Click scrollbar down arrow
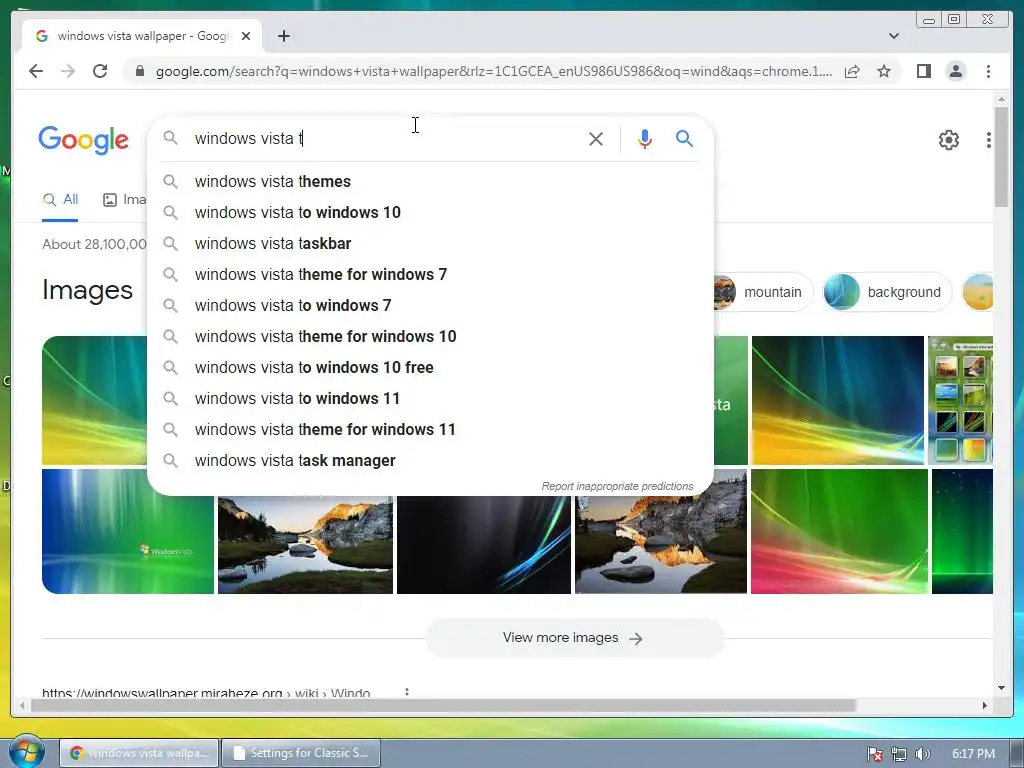 (1001, 688)
